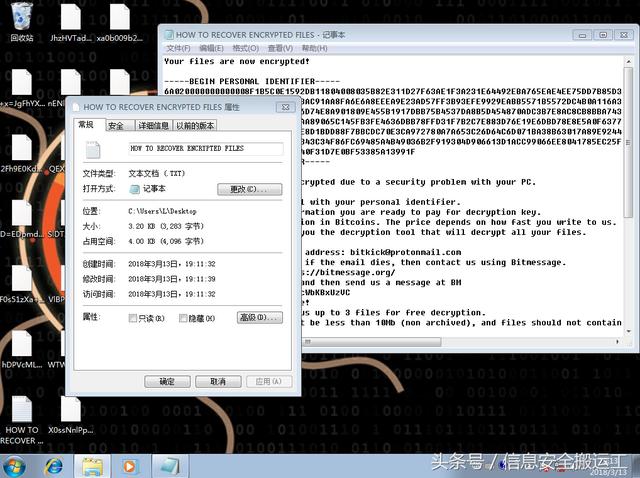Image resolution: width=640 pixels, height=478 pixels.
Task: Click 高级(D)... advanced attributes button
Action: 260,317
